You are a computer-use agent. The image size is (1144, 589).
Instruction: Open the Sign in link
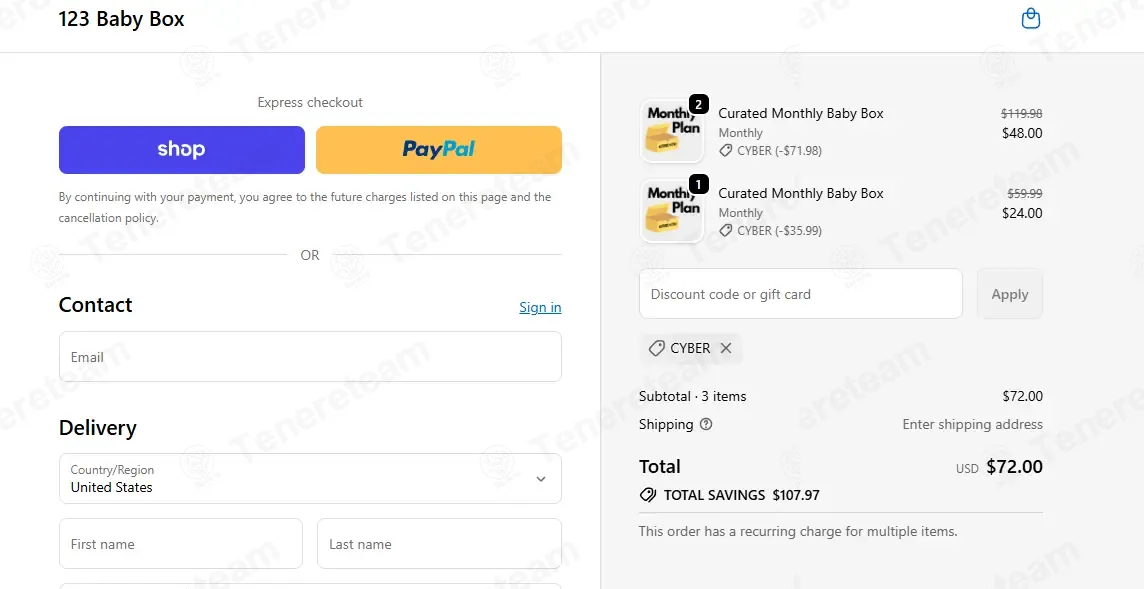pyautogui.click(x=540, y=307)
